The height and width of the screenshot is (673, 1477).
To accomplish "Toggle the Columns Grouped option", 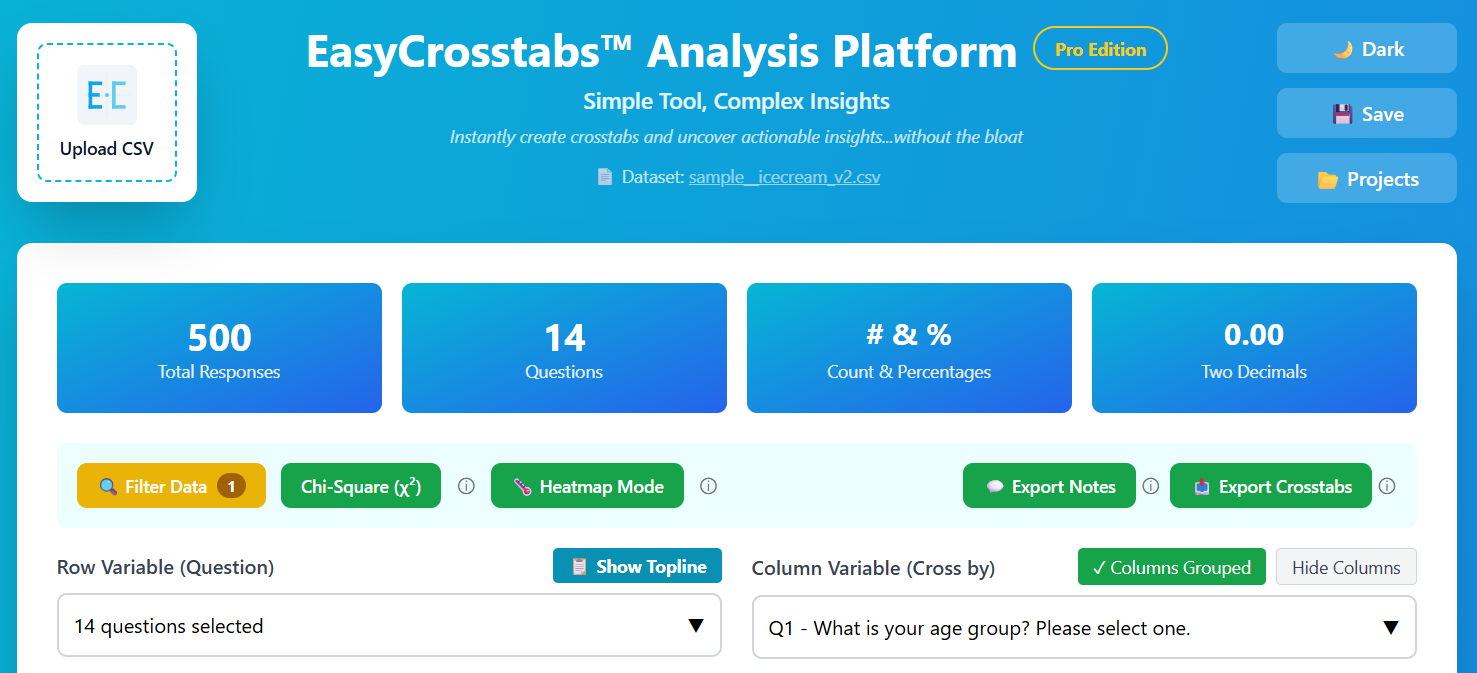I will point(1172,567).
